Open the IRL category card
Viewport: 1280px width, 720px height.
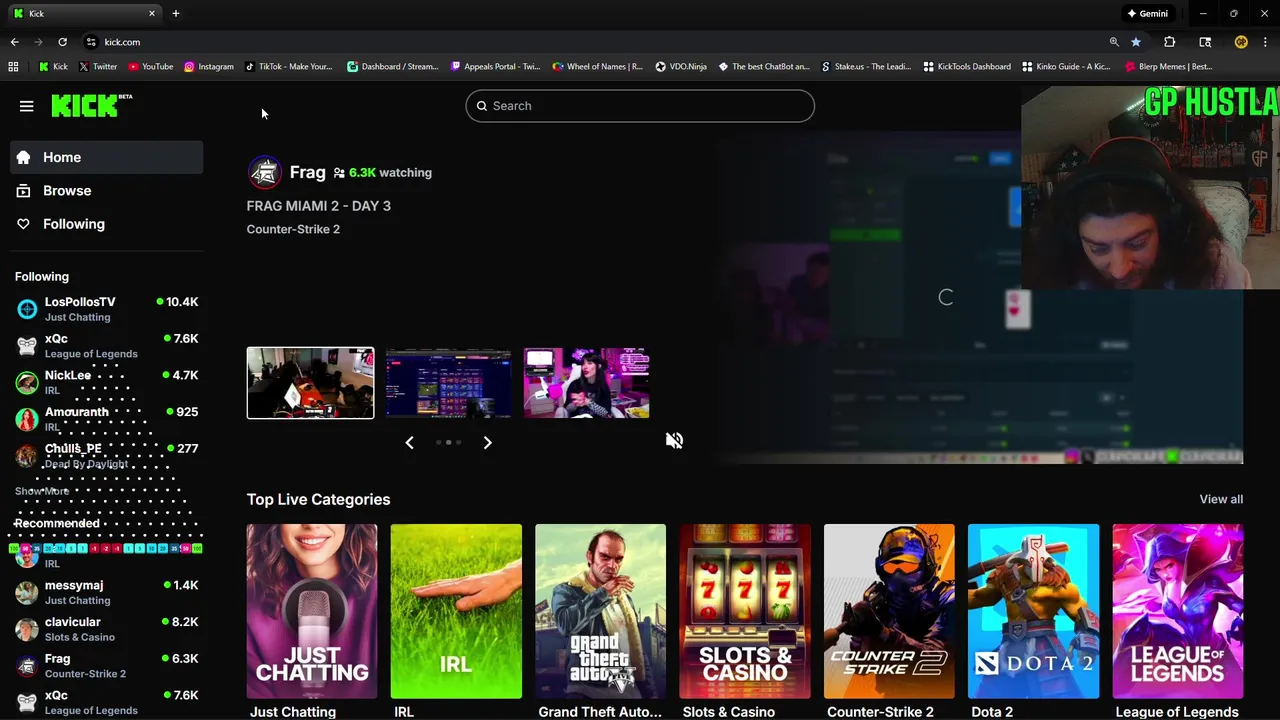456,611
